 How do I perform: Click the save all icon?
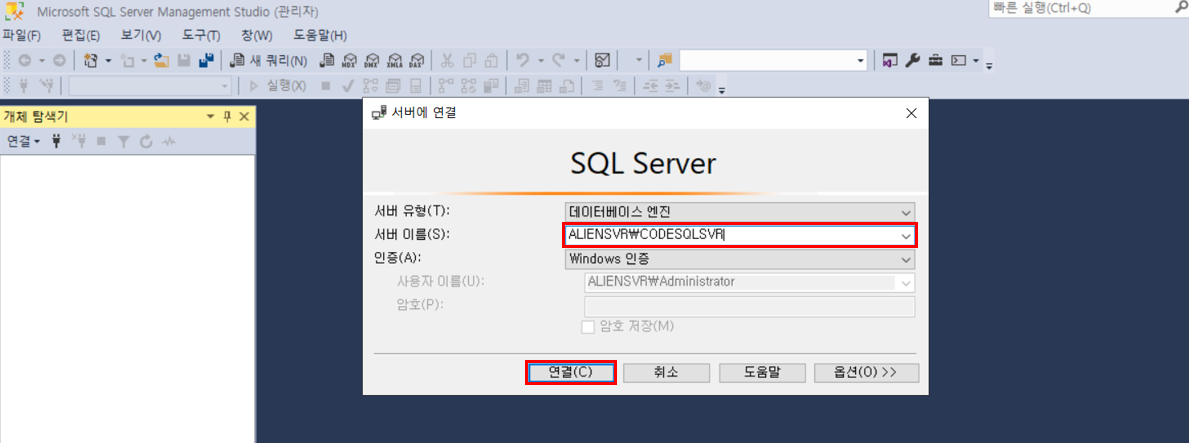(x=205, y=61)
